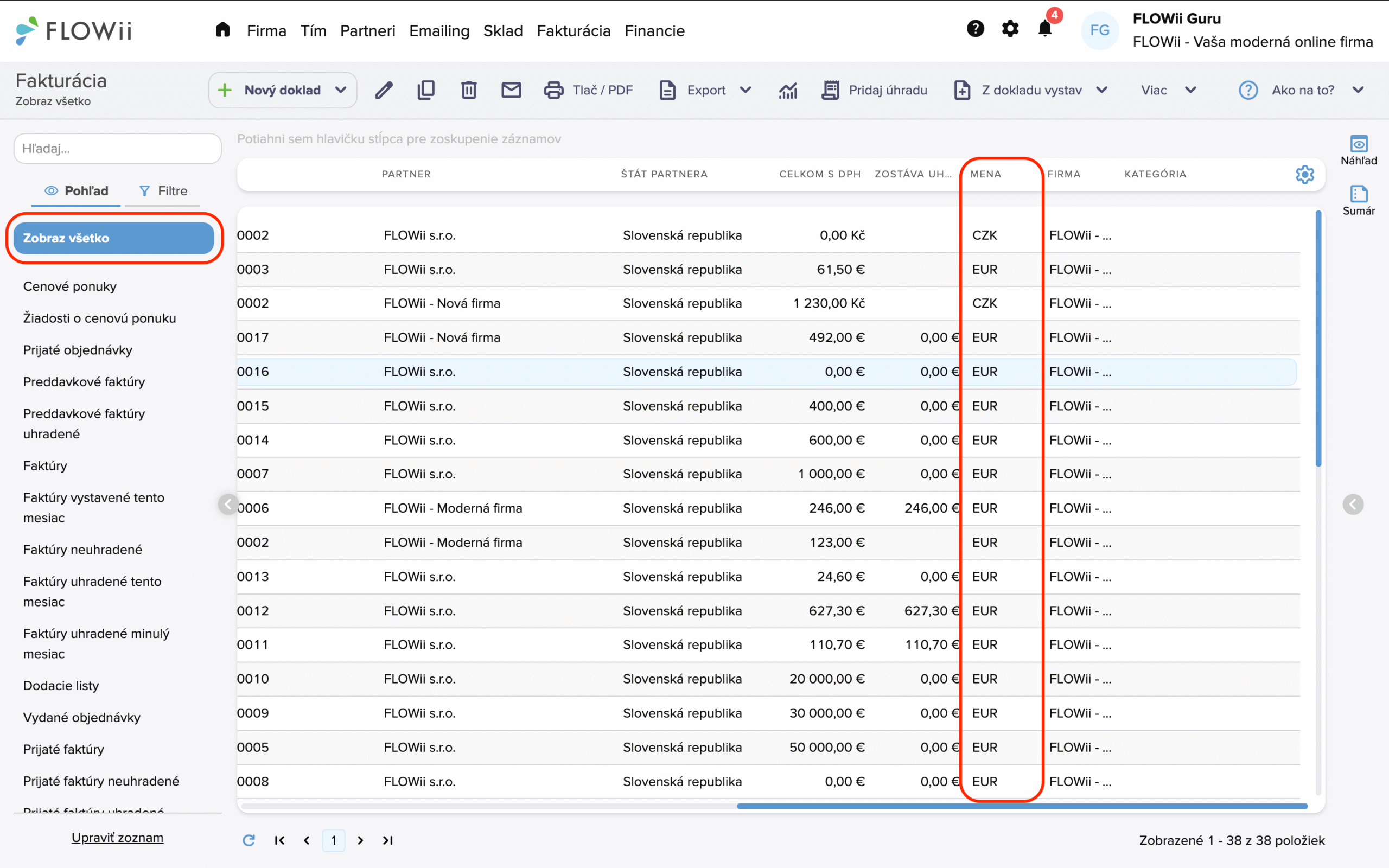This screenshot has height=868, width=1389.
Task: Sort by the PARTNER column header
Action: point(406,174)
